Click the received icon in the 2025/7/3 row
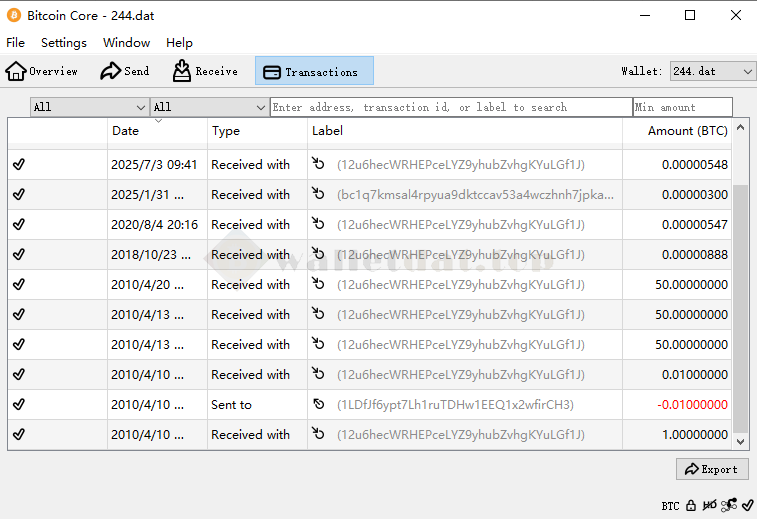The height and width of the screenshot is (519, 757). click(319, 164)
